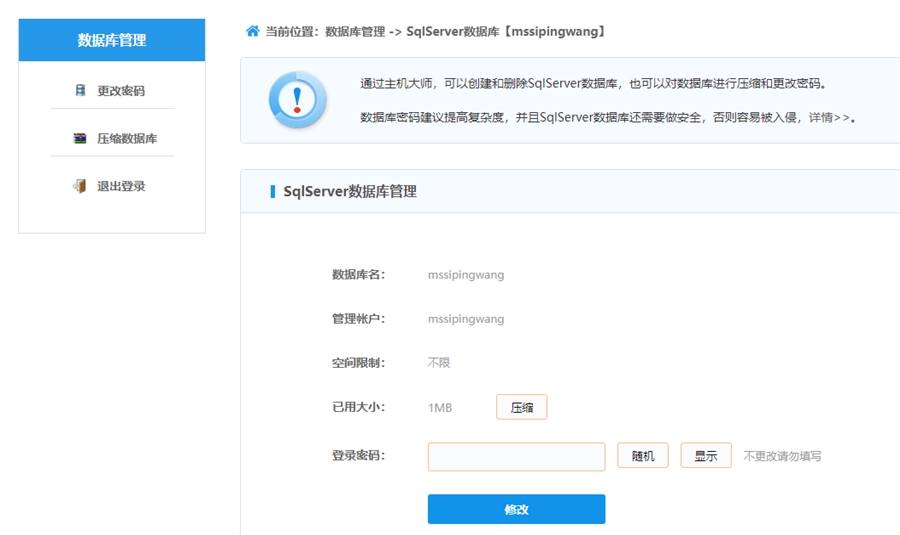The width and height of the screenshot is (900, 535).
Task: Open 更改密码 in the sidebar
Action: pos(121,91)
